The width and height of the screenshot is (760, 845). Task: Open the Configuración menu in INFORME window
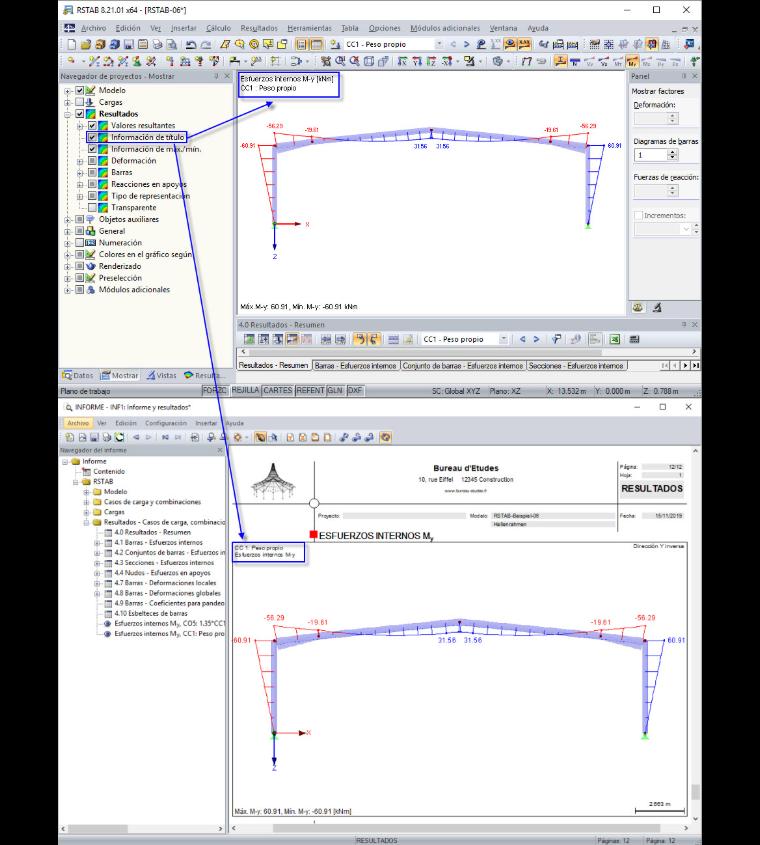point(166,423)
